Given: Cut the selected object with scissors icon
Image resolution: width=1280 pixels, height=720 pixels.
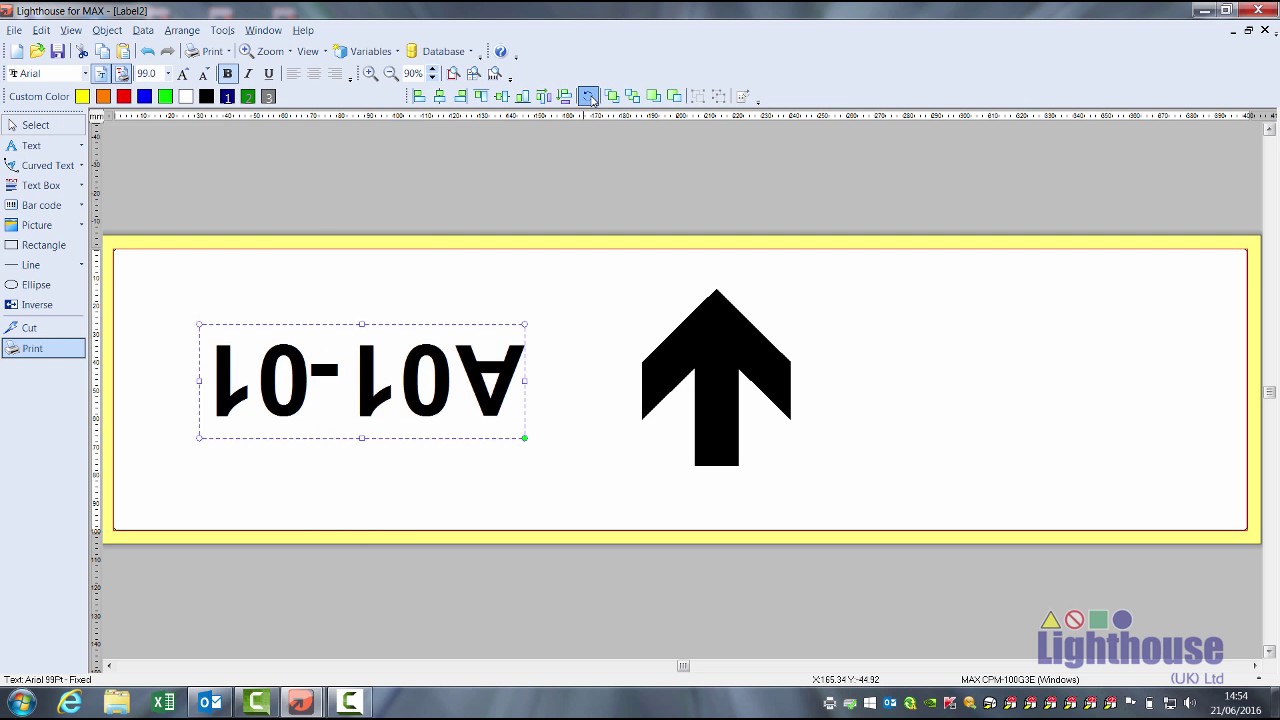Looking at the screenshot, I should [82, 51].
